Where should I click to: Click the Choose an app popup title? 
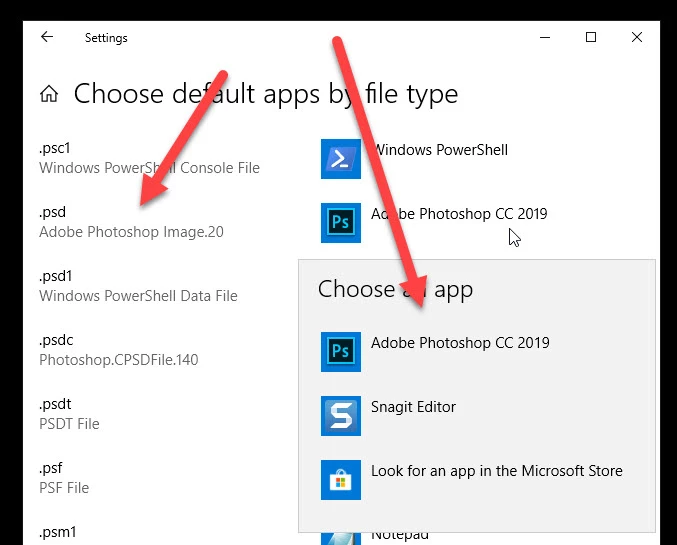point(395,289)
